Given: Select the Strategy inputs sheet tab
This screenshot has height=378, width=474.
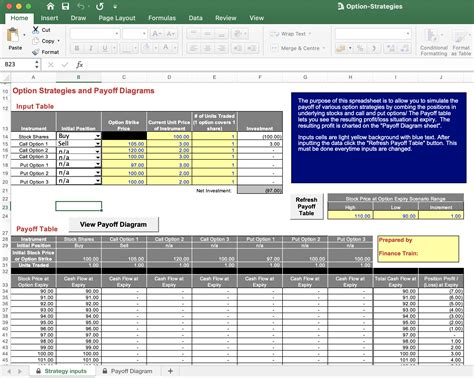Looking at the screenshot, I should [62, 371].
